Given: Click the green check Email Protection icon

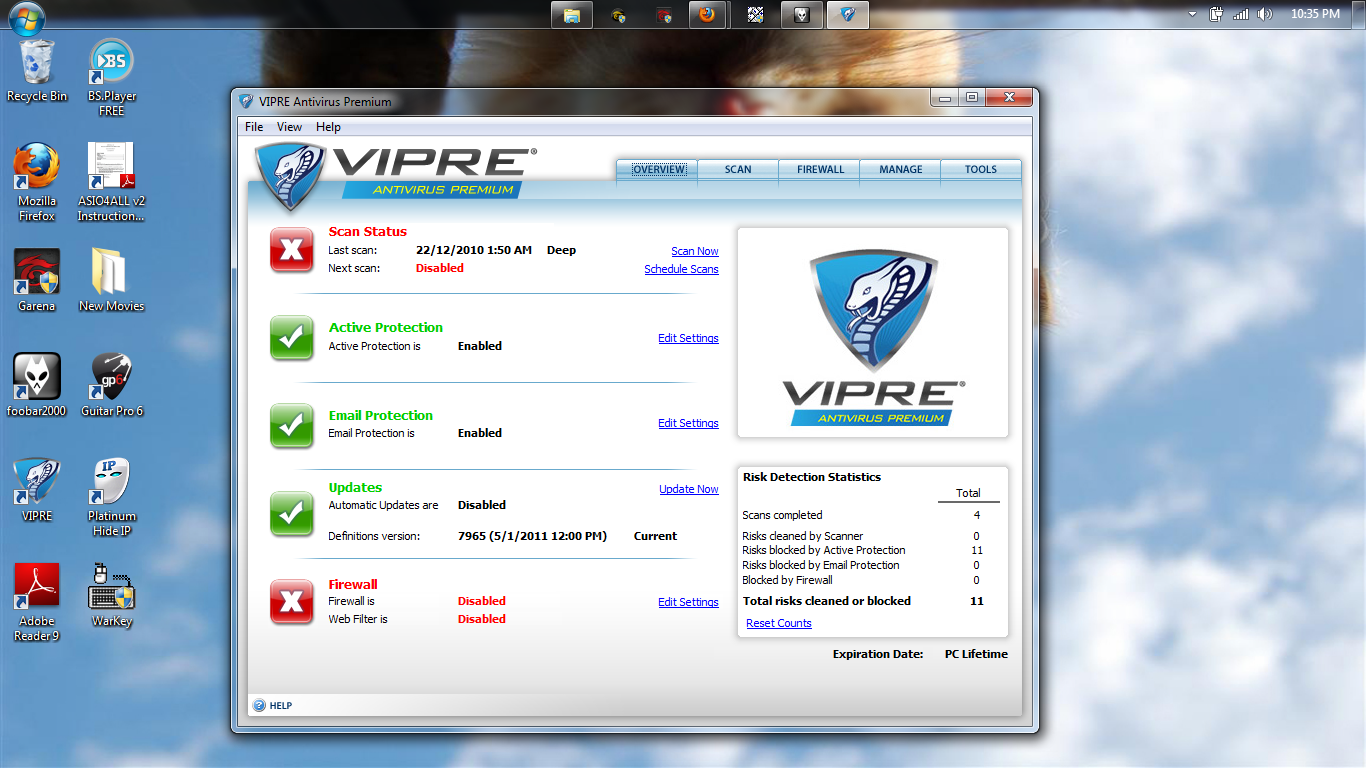Looking at the screenshot, I should (x=292, y=426).
